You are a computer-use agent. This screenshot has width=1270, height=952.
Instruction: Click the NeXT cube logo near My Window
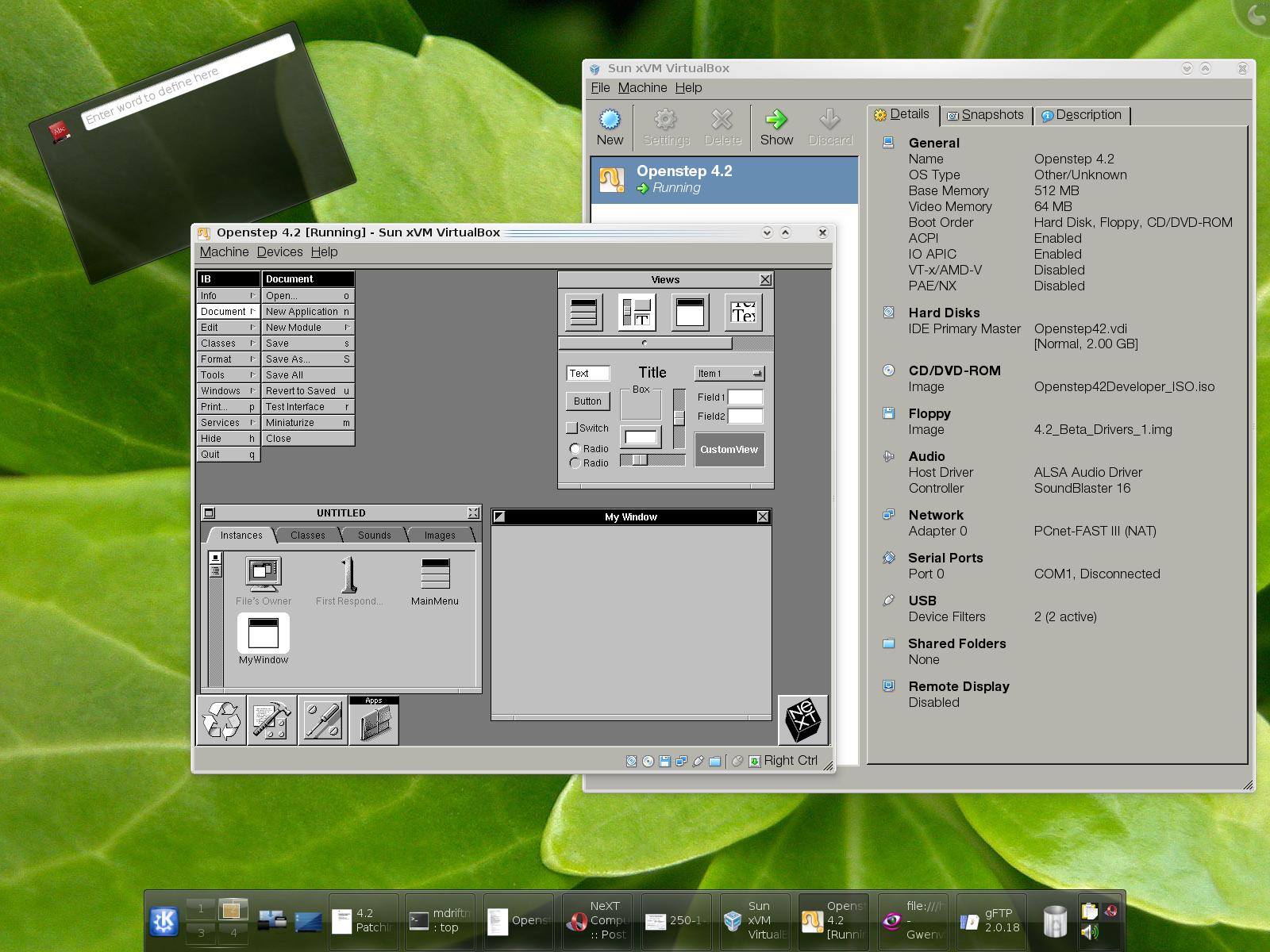802,720
